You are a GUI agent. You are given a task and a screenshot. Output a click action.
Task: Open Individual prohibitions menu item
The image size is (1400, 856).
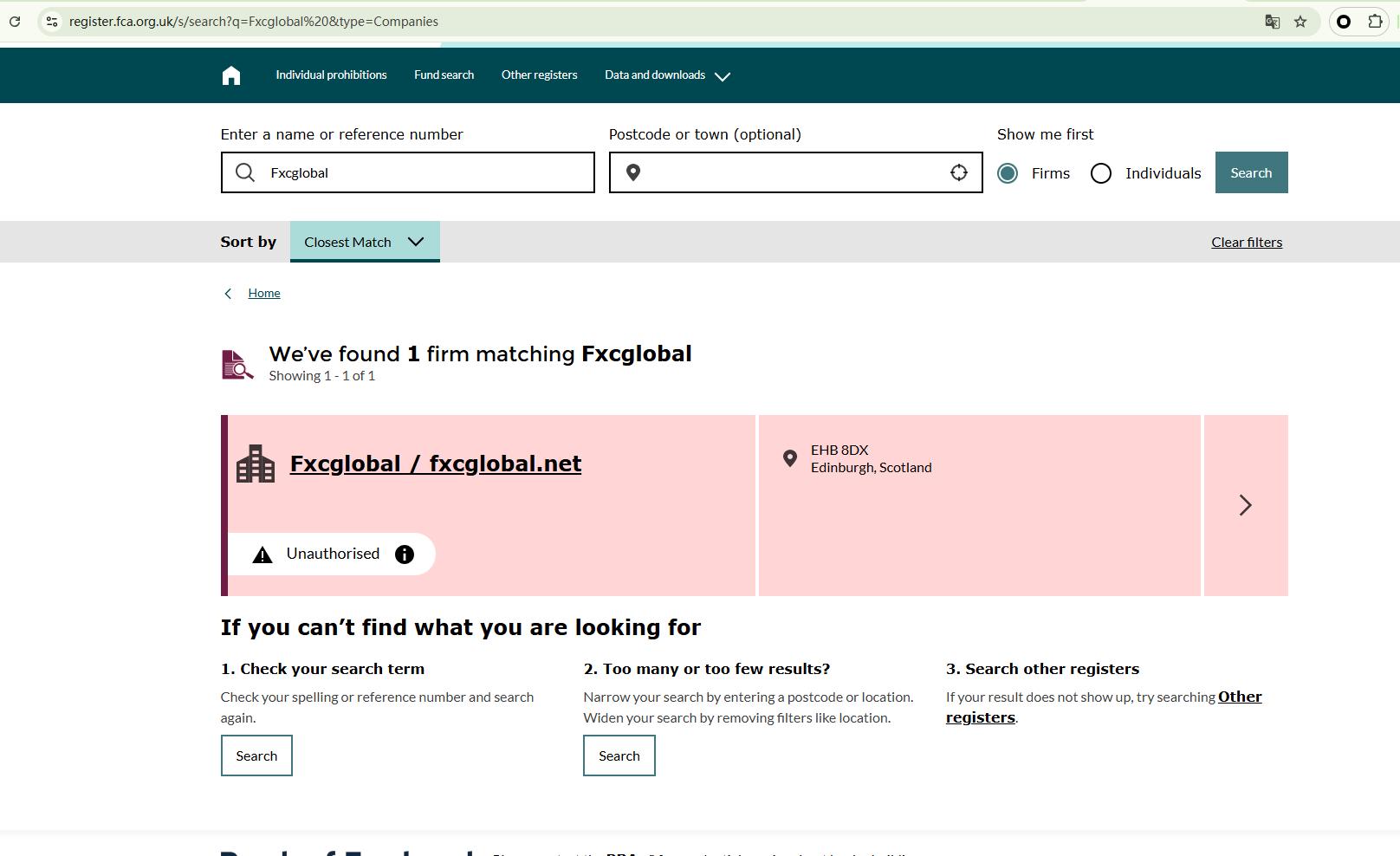pyautogui.click(x=331, y=75)
